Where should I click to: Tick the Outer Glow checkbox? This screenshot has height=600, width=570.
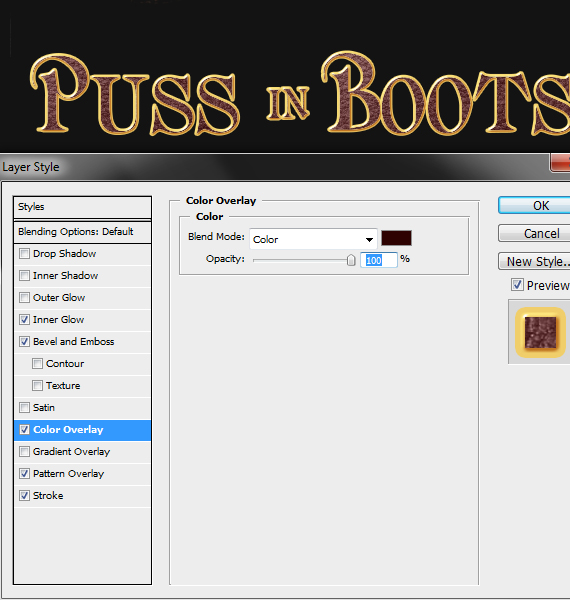pos(24,298)
